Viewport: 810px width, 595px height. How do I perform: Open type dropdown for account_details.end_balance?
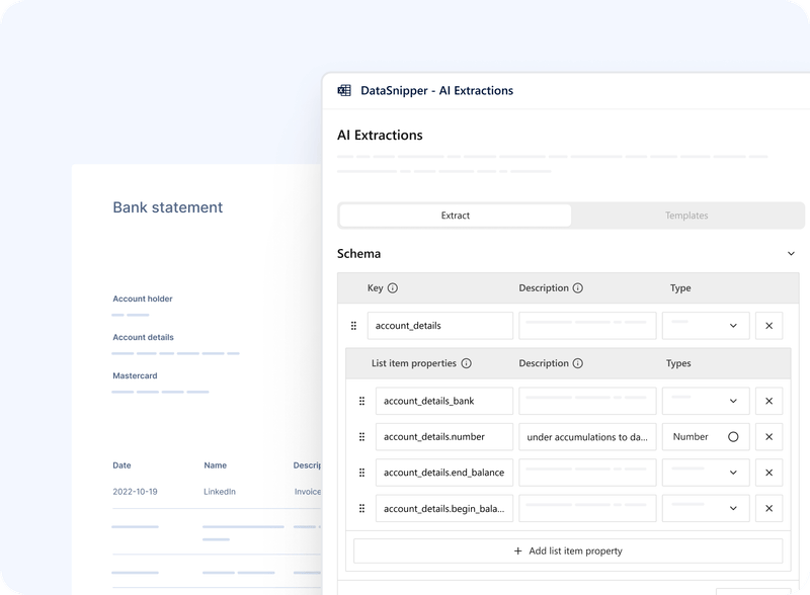click(705, 473)
